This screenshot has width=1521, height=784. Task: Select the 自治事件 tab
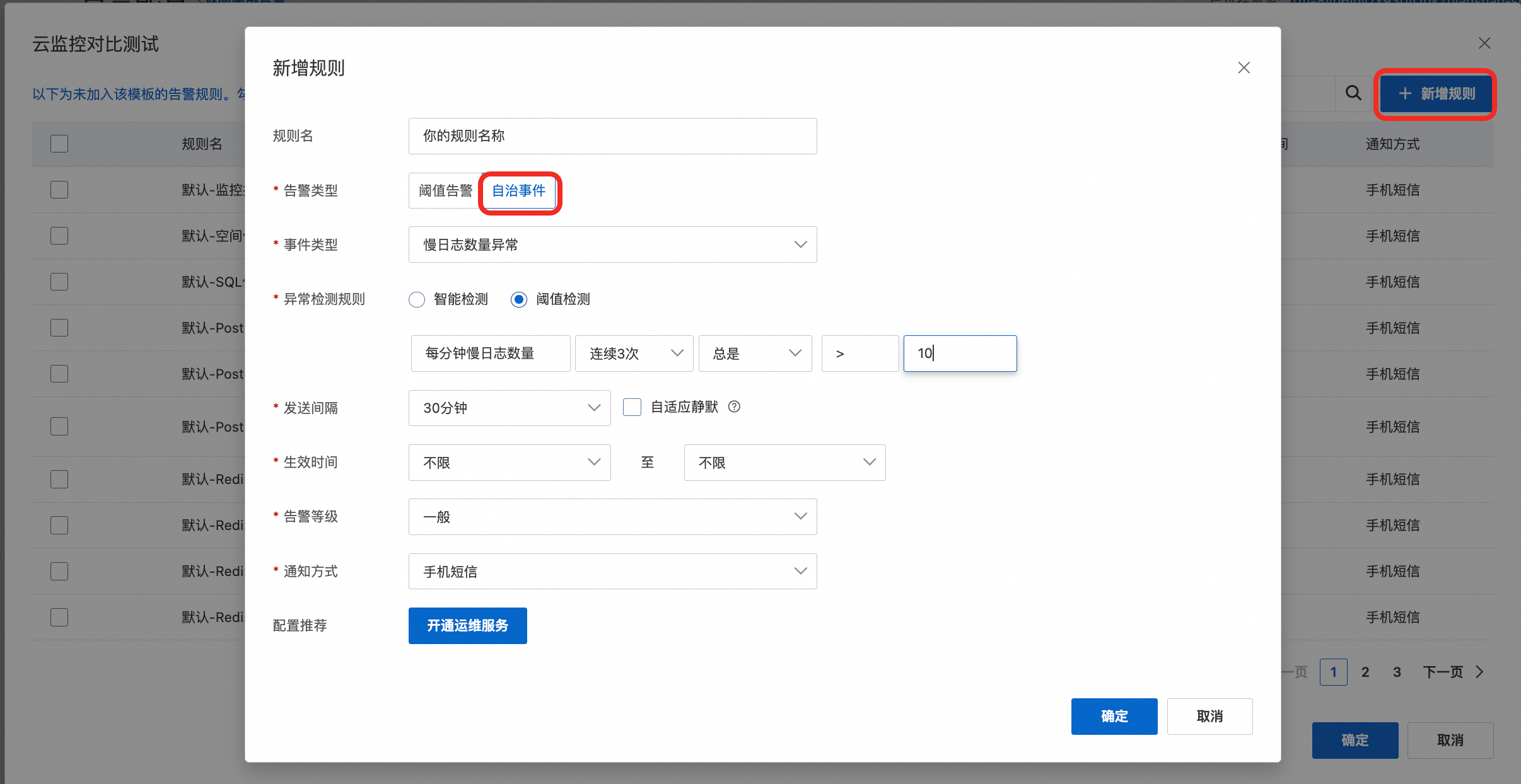[x=518, y=190]
